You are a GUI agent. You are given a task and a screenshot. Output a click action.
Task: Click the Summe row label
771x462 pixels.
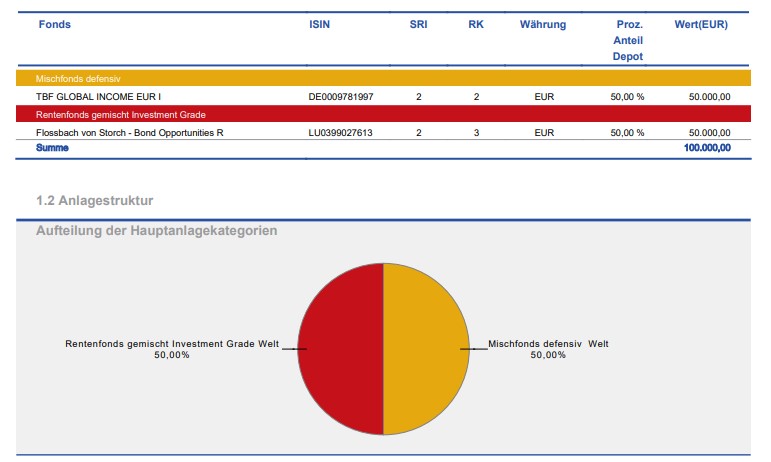tap(52, 148)
